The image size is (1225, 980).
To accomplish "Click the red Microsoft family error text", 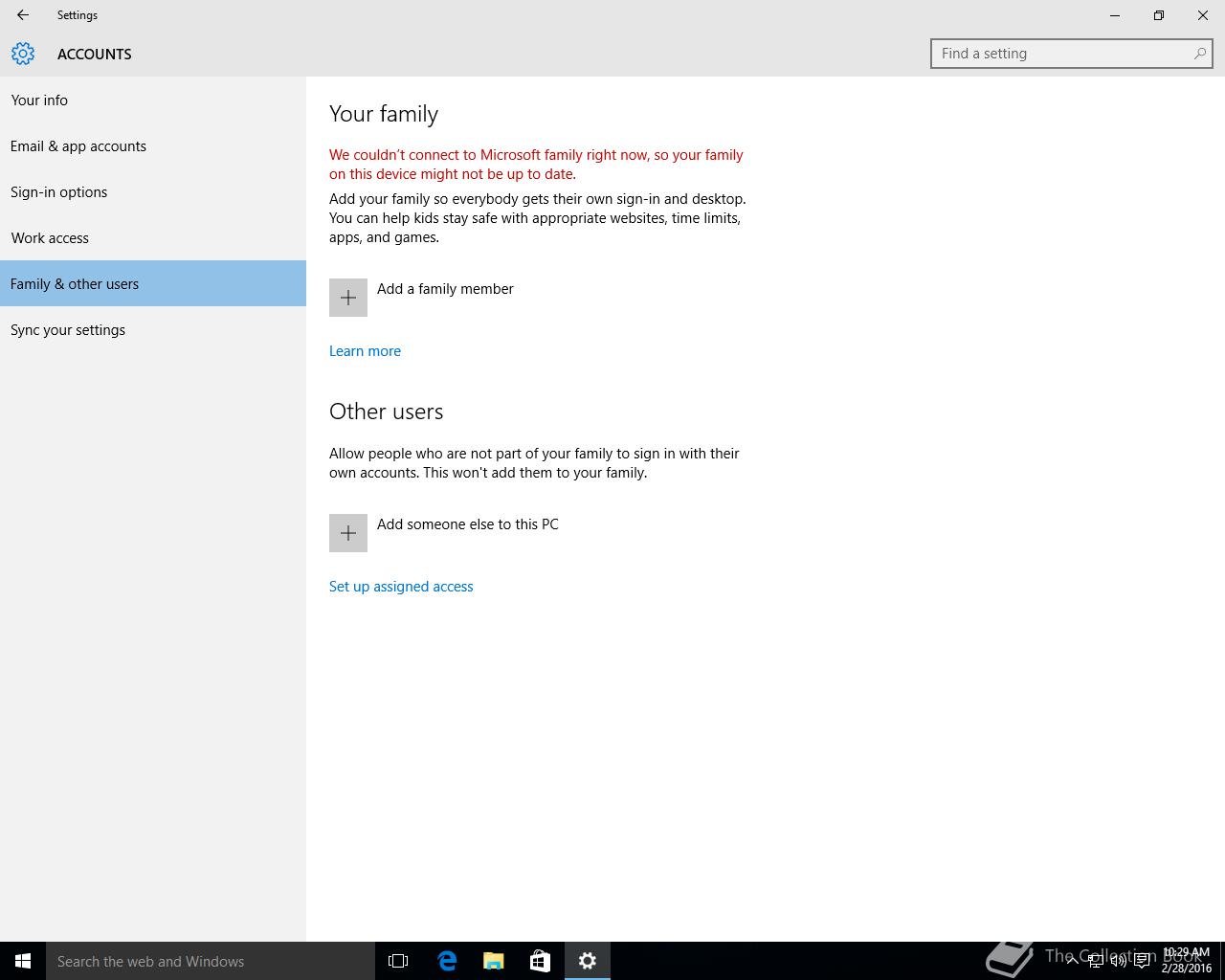I will (536, 165).
